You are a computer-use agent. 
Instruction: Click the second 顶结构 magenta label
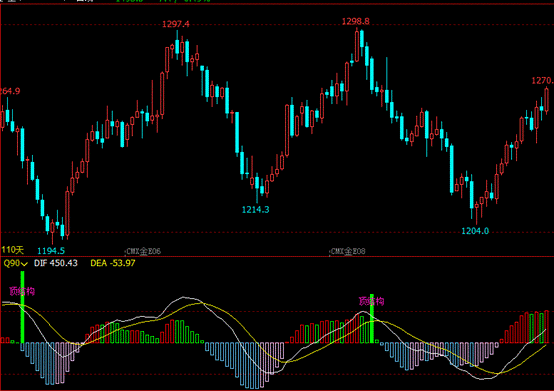[x=371, y=301]
